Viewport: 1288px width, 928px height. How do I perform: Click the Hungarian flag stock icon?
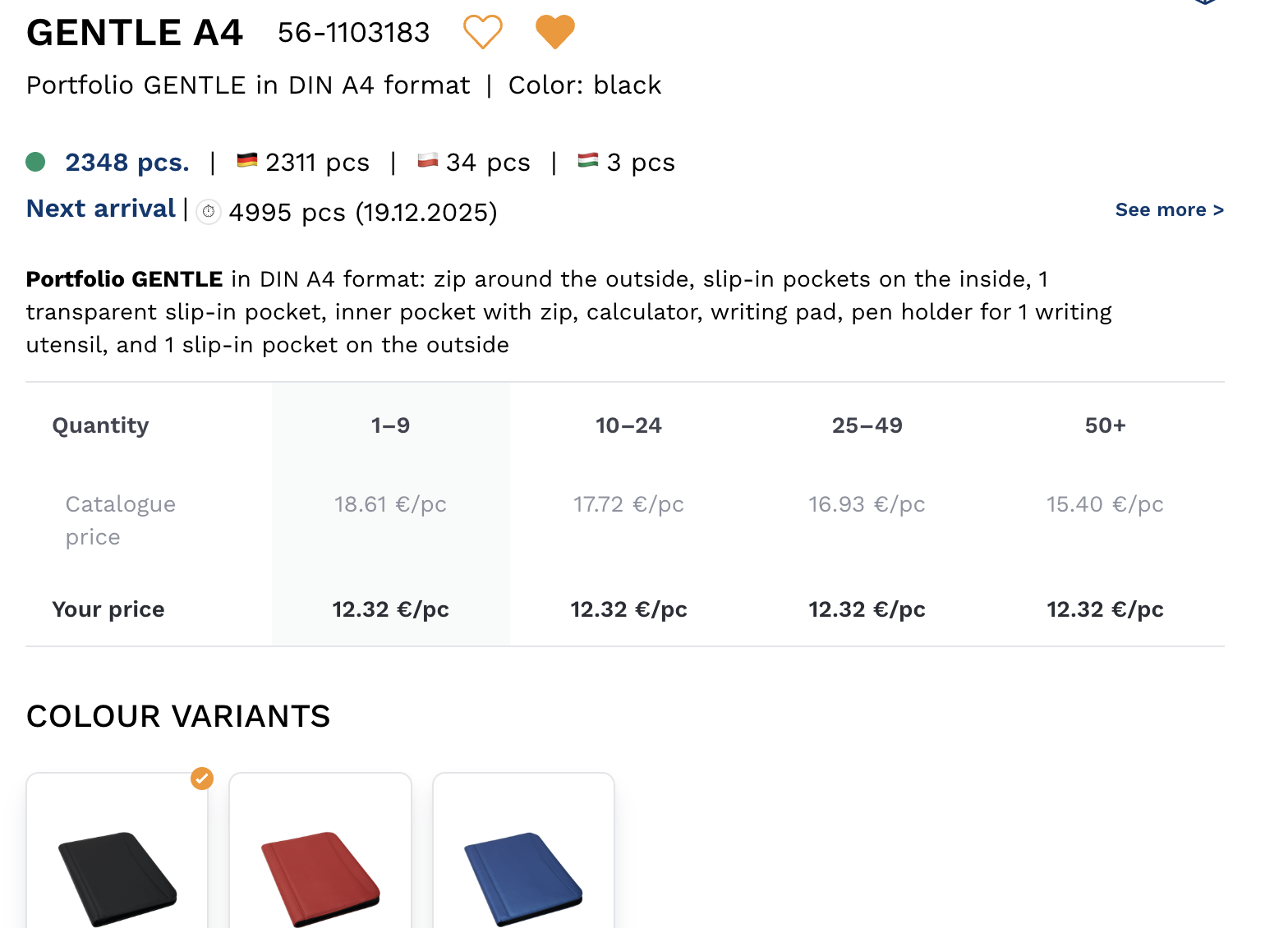(587, 161)
